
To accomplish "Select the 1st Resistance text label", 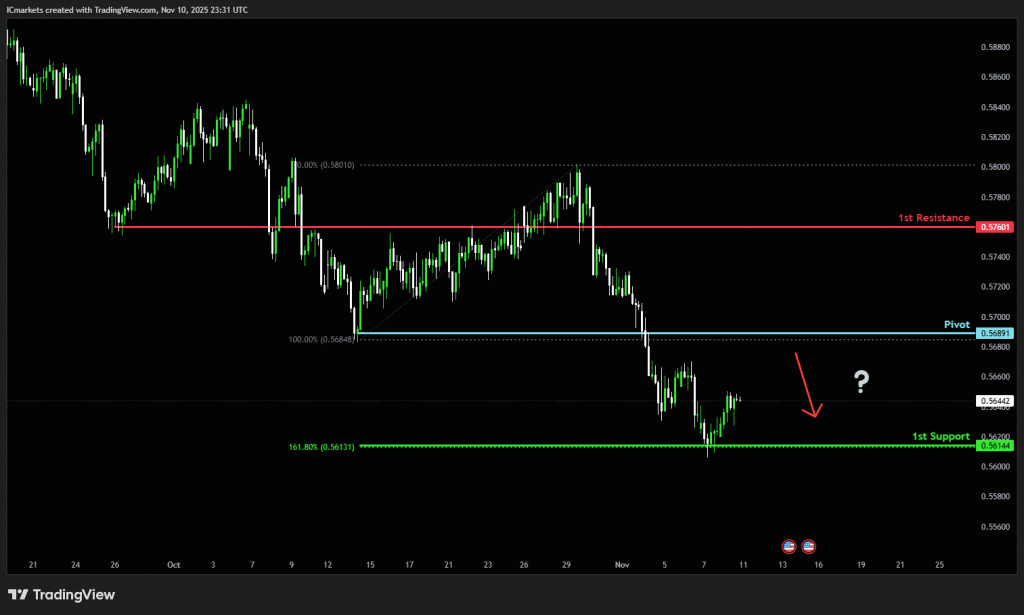I will 933,217.
